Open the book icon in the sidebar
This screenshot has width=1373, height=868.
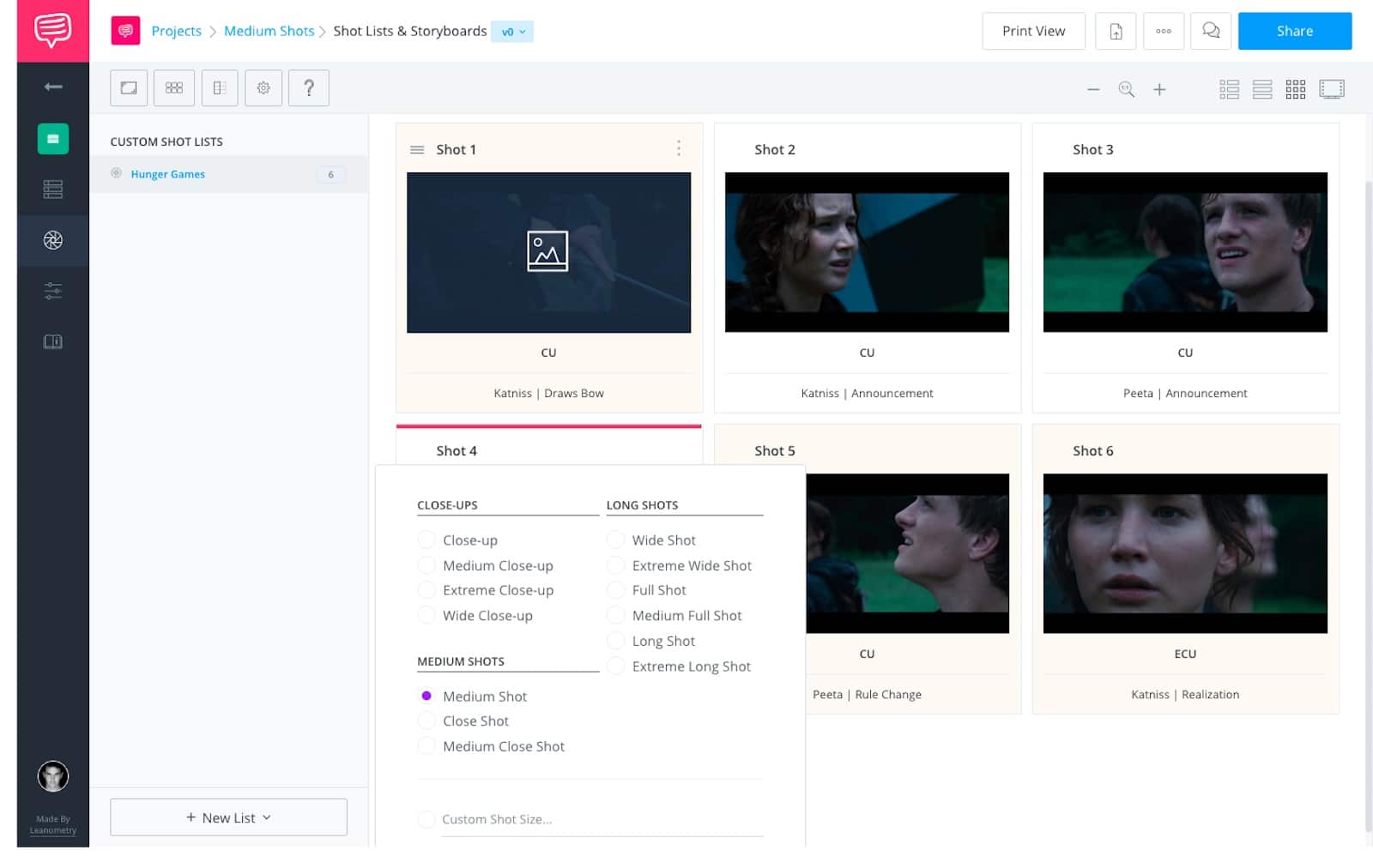tap(53, 341)
